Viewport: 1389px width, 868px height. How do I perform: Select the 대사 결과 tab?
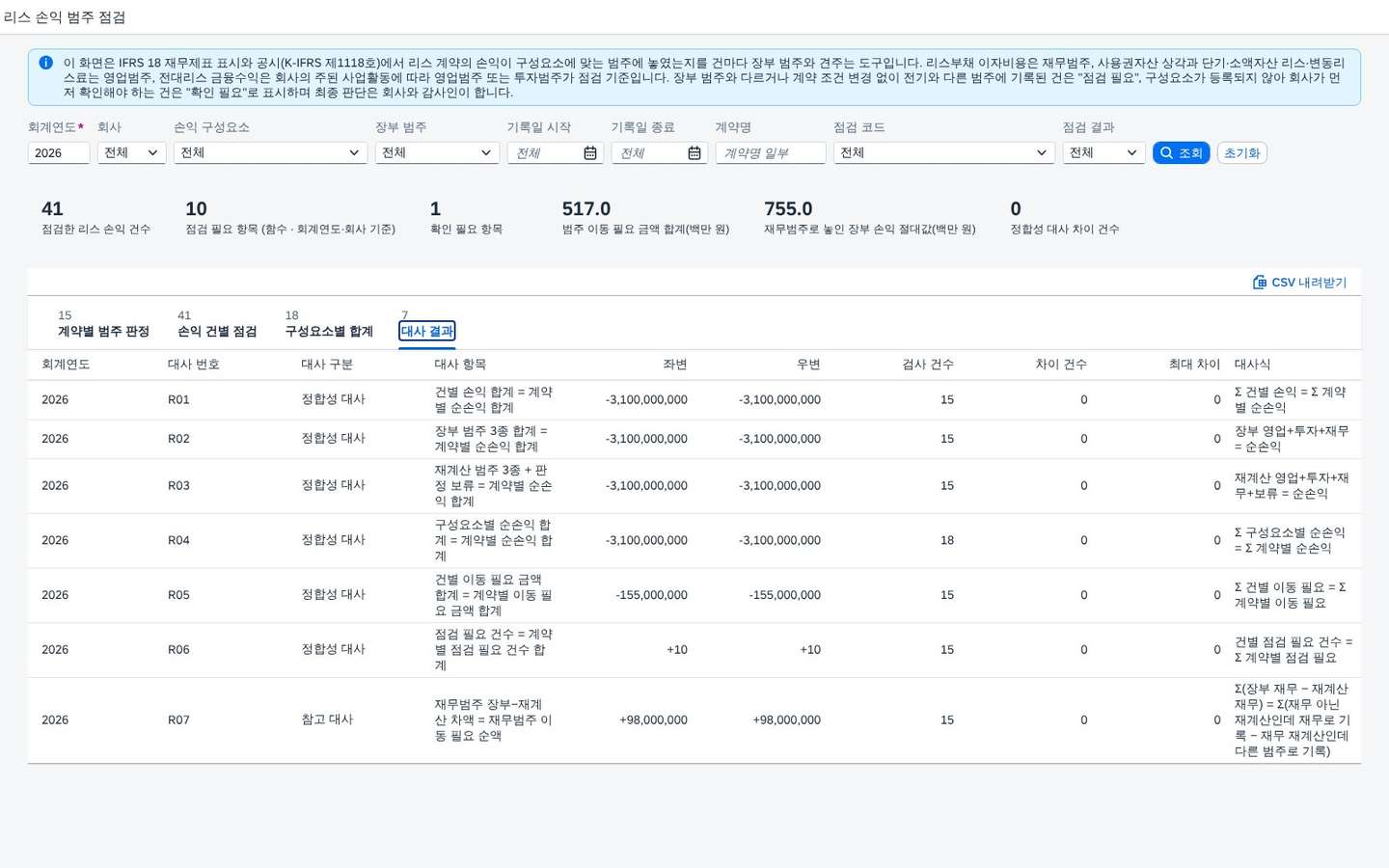point(427,331)
